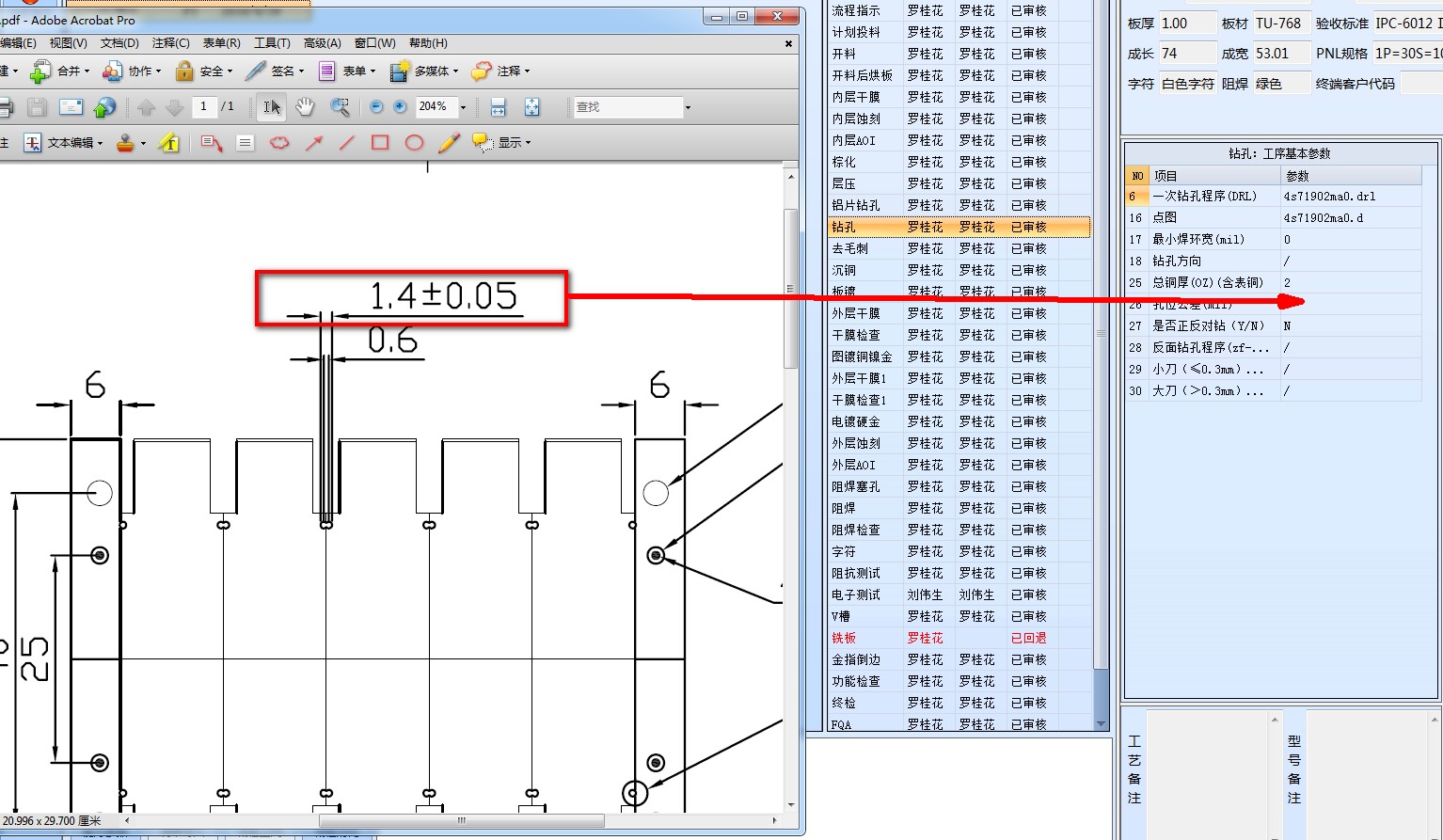
Task: Activate the Hand pan tool
Action: click(x=305, y=107)
